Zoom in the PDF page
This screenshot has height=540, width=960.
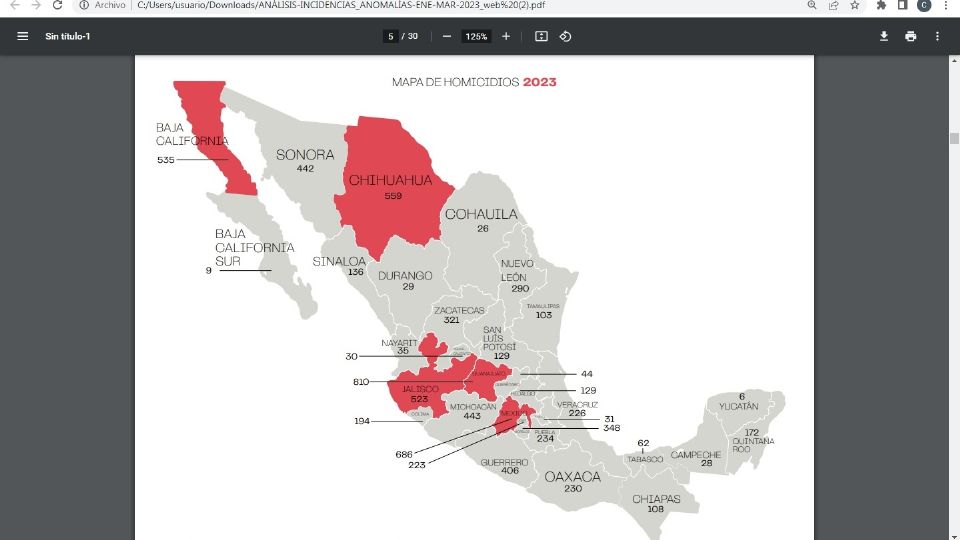point(506,36)
